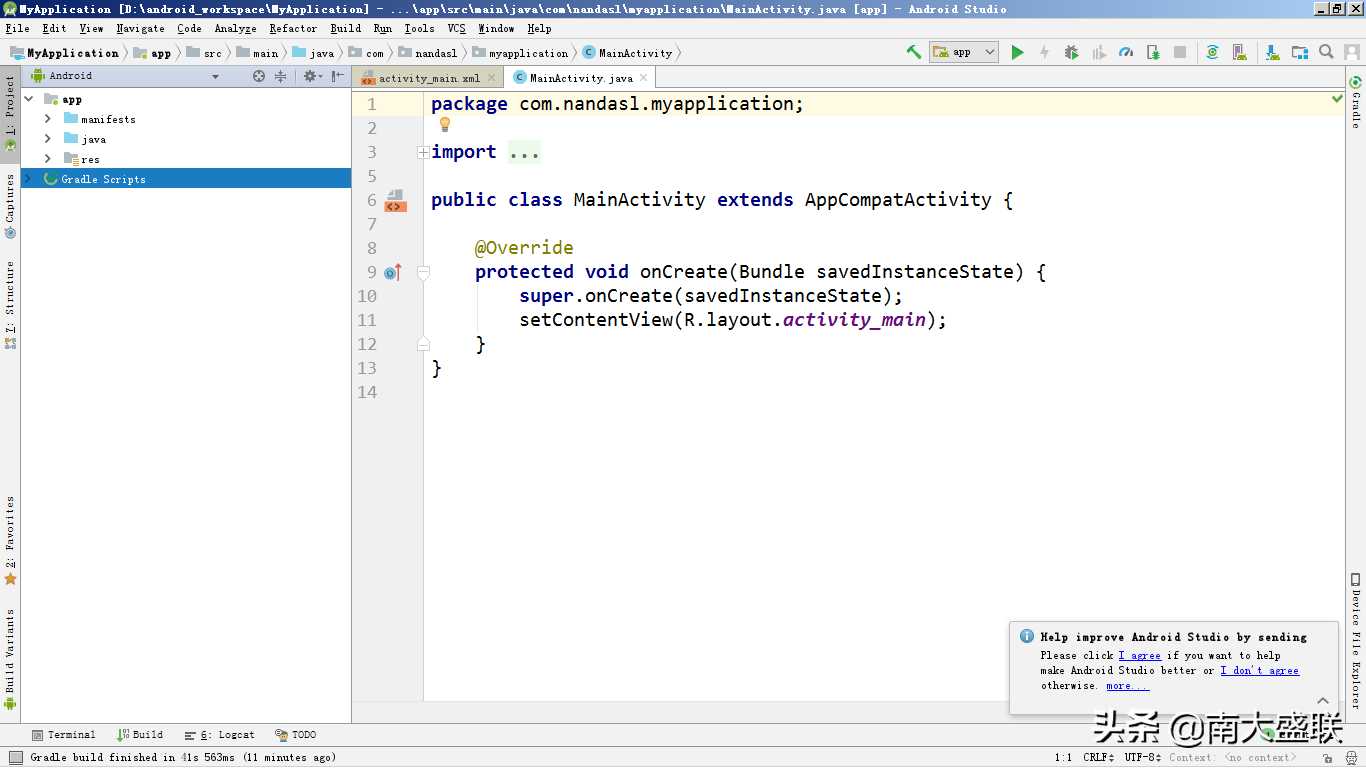Open the Favorites side tool window

point(10,540)
